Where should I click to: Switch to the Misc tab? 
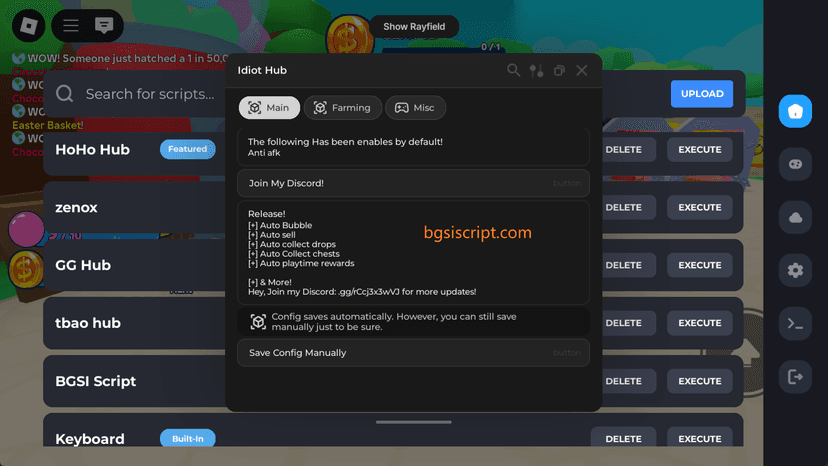pos(415,108)
